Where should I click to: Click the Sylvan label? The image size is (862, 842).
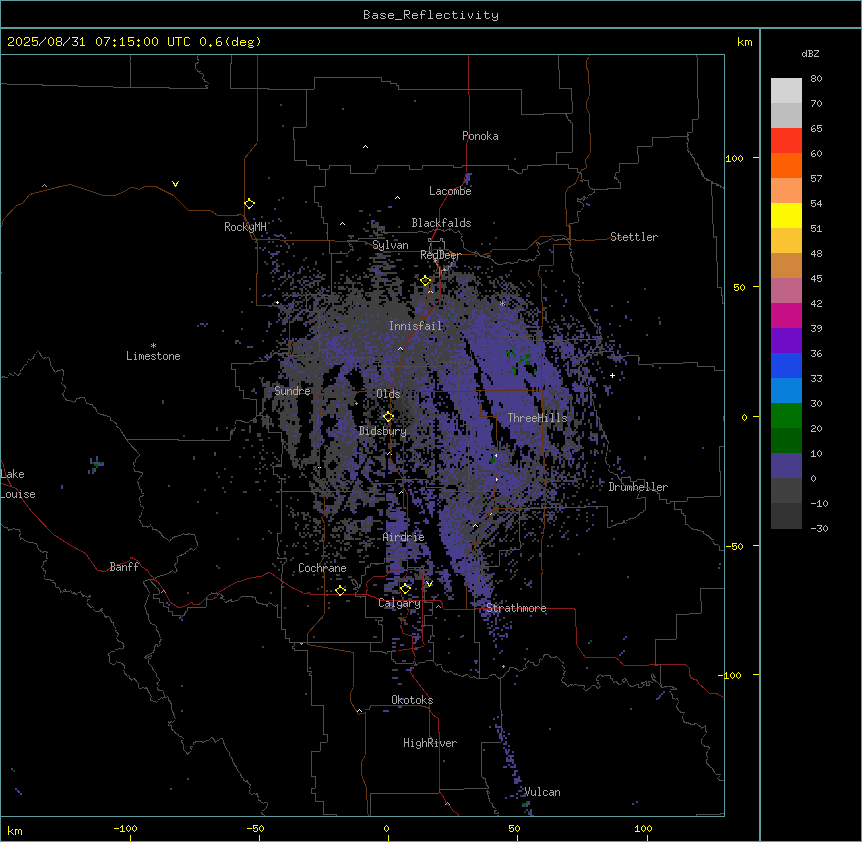pyautogui.click(x=390, y=245)
